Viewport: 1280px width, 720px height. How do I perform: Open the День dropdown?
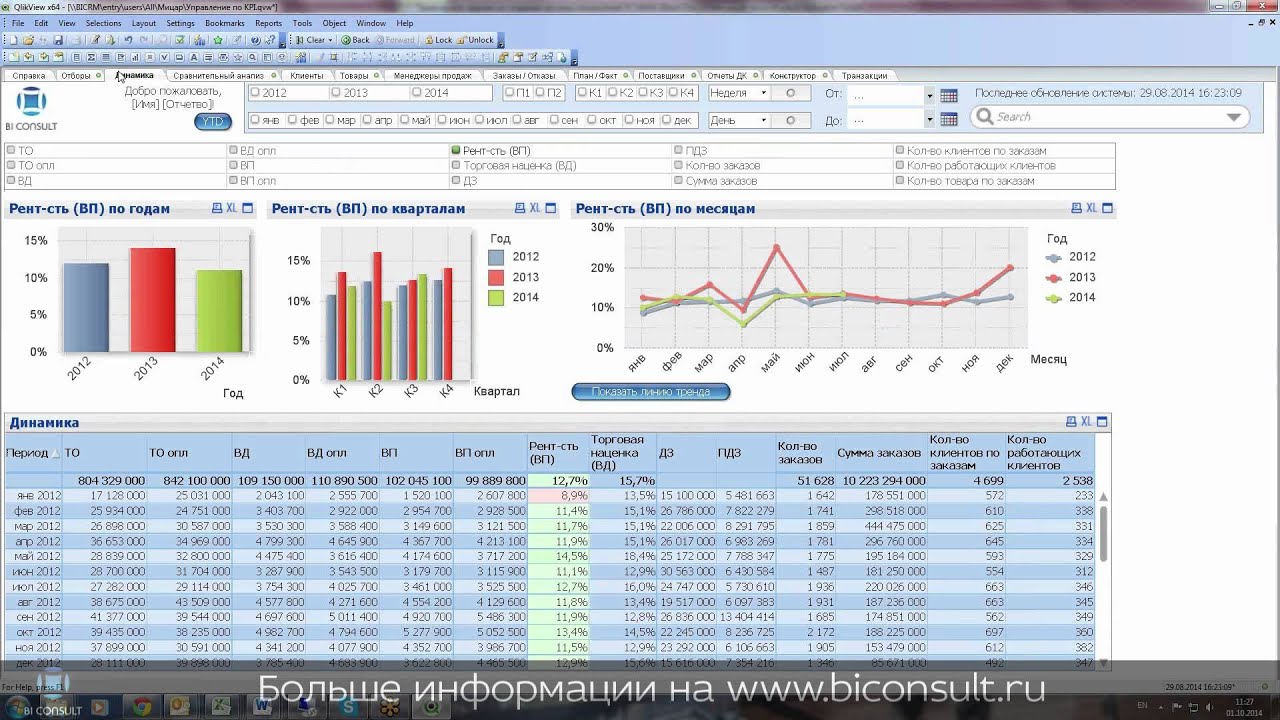(763, 120)
